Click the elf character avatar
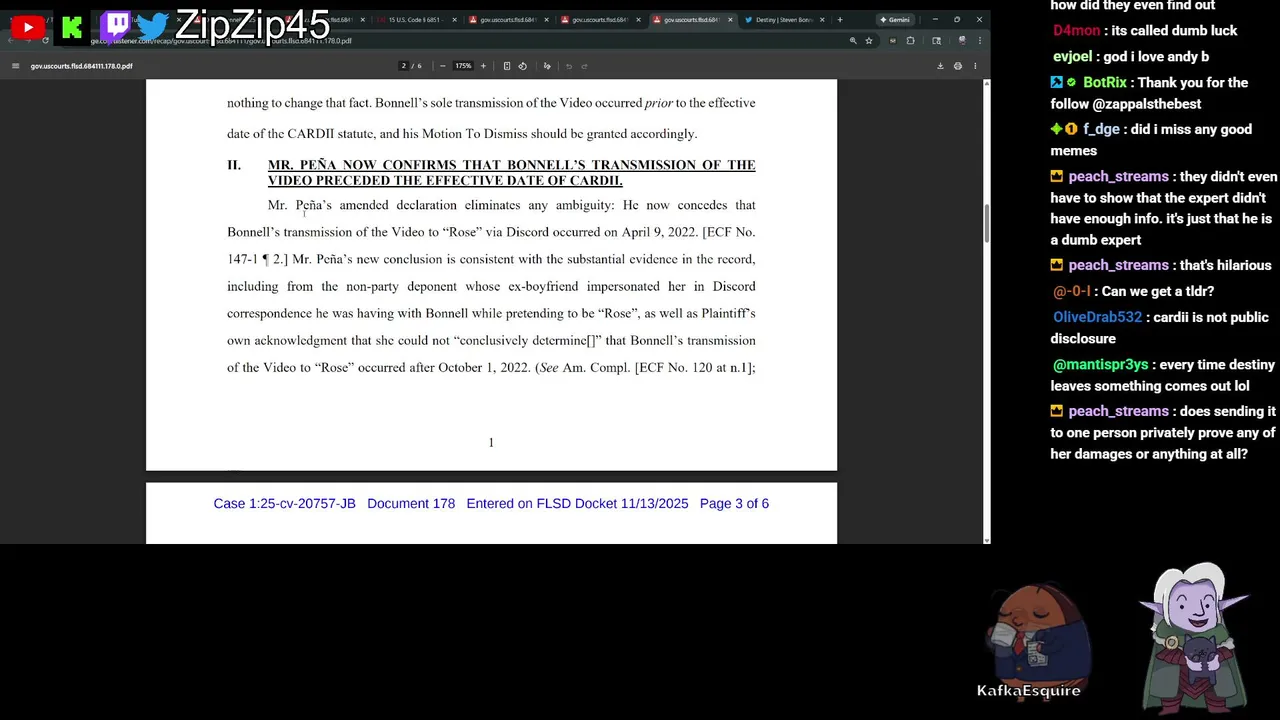Screen dimensions: 1280x720 click(1193, 635)
